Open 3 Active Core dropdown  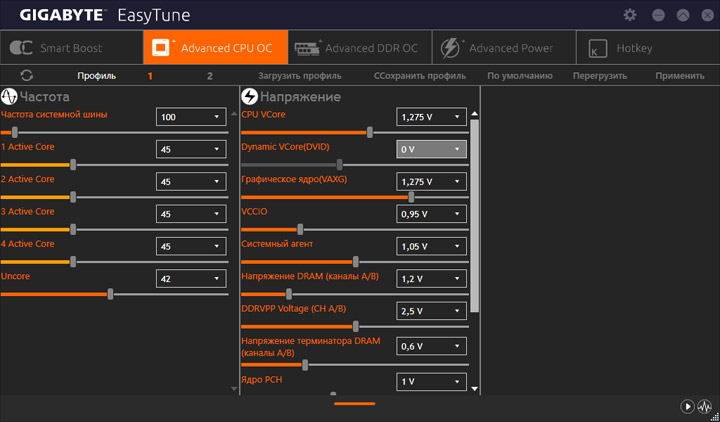(x=191, y=214)
